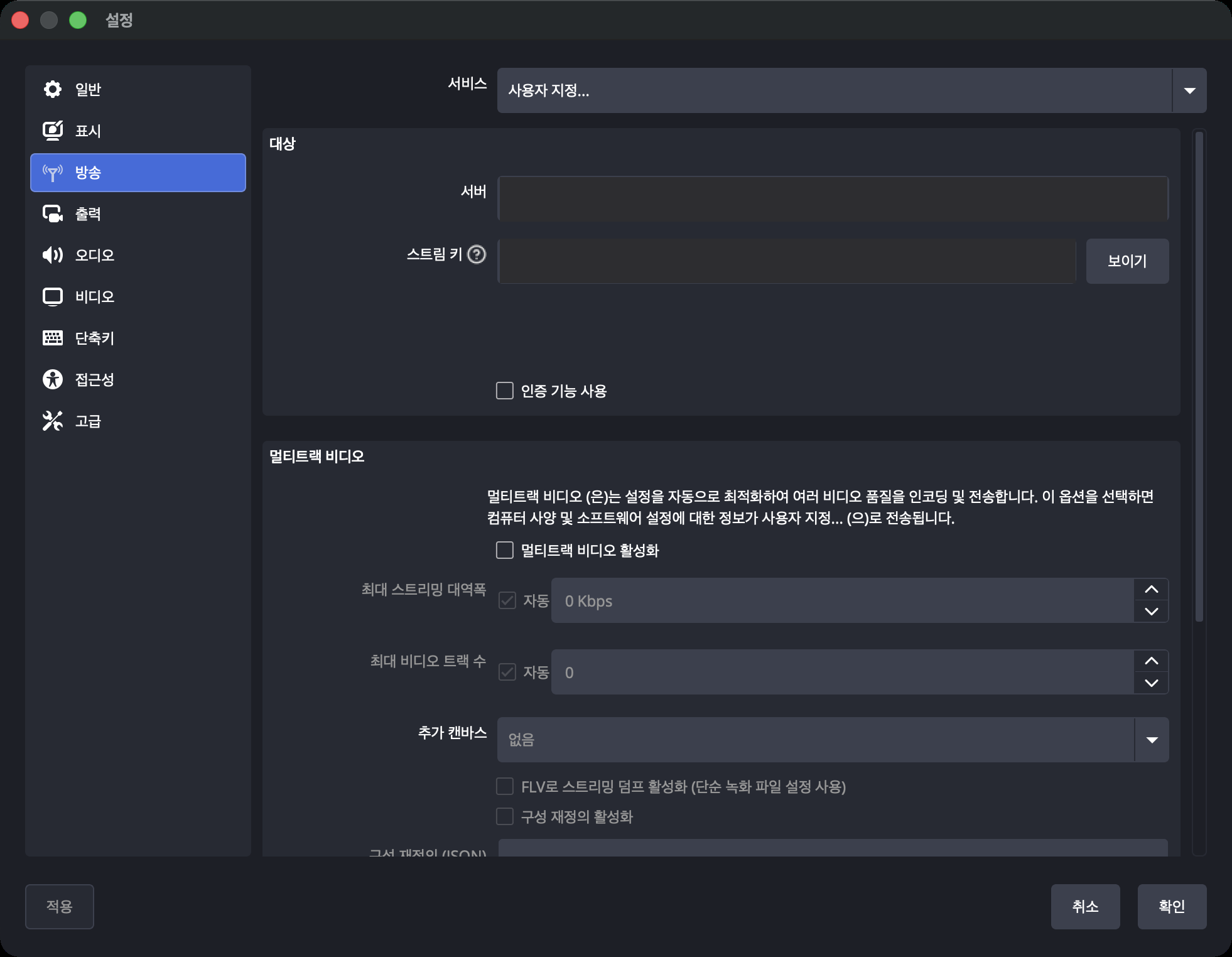Image resolution: width=1232 pixels, height=957 pixels.
Task: Increase the 최대 비디오 트랙 수 value
Action: [1152, 661]
